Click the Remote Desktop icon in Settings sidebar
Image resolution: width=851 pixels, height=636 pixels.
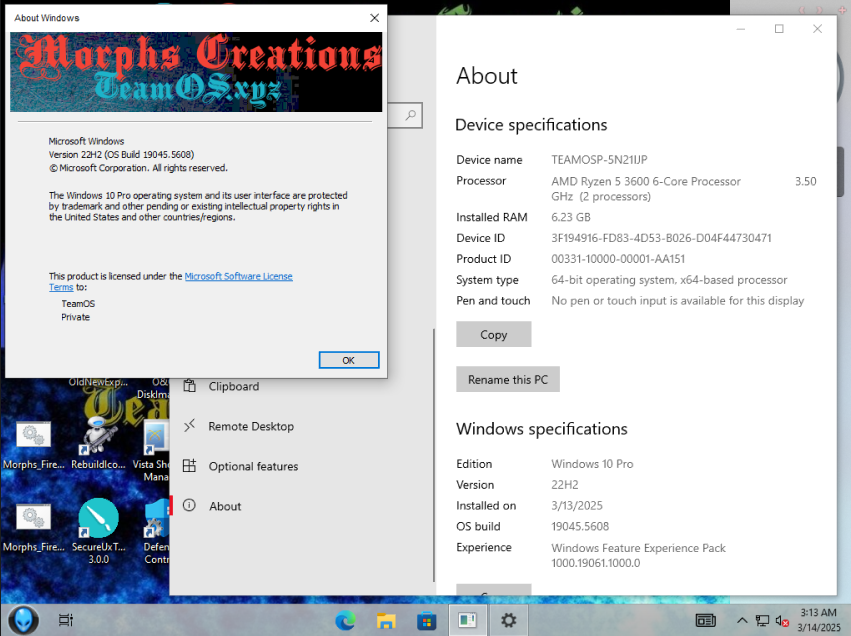[189, 426]
